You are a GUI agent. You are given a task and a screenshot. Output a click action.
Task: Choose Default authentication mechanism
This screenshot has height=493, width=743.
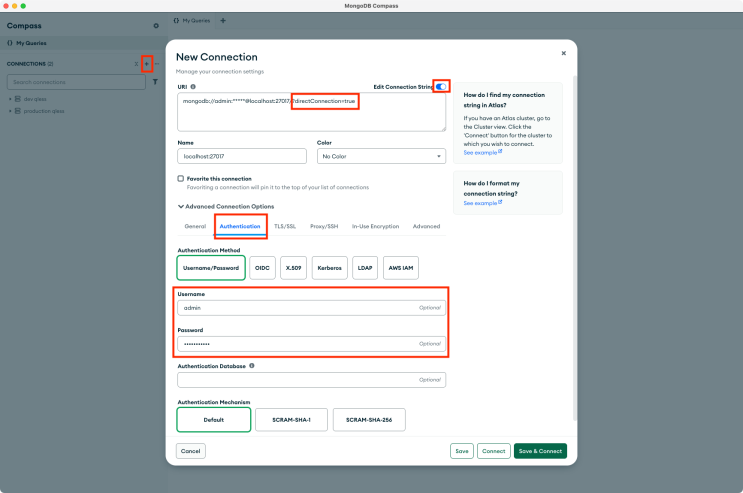click(214, 420)
